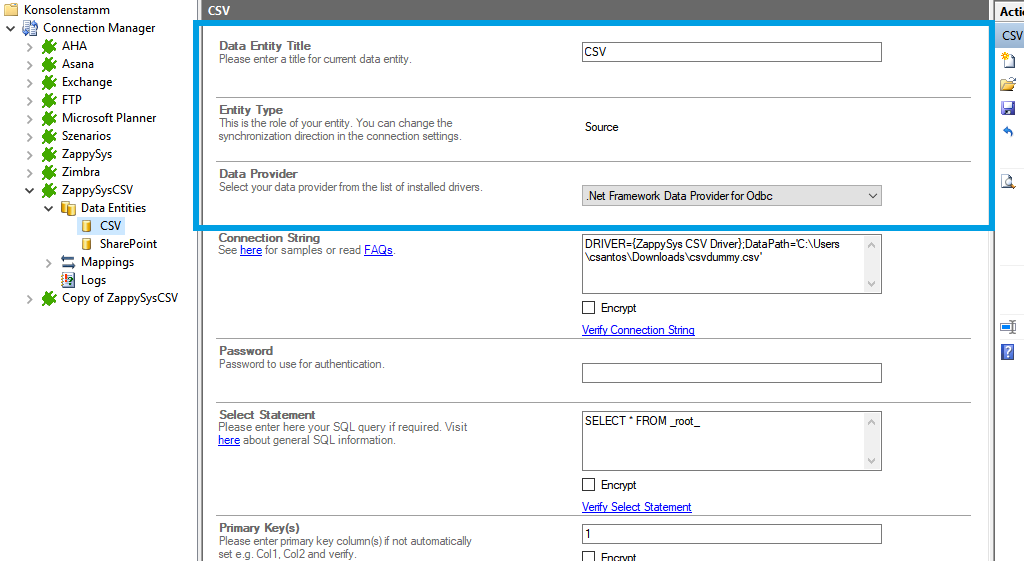The height and width of the screenshot is (561, 1024).
Task: Collapse the ZappySysCSV connection node
Action: pos(29,190)
